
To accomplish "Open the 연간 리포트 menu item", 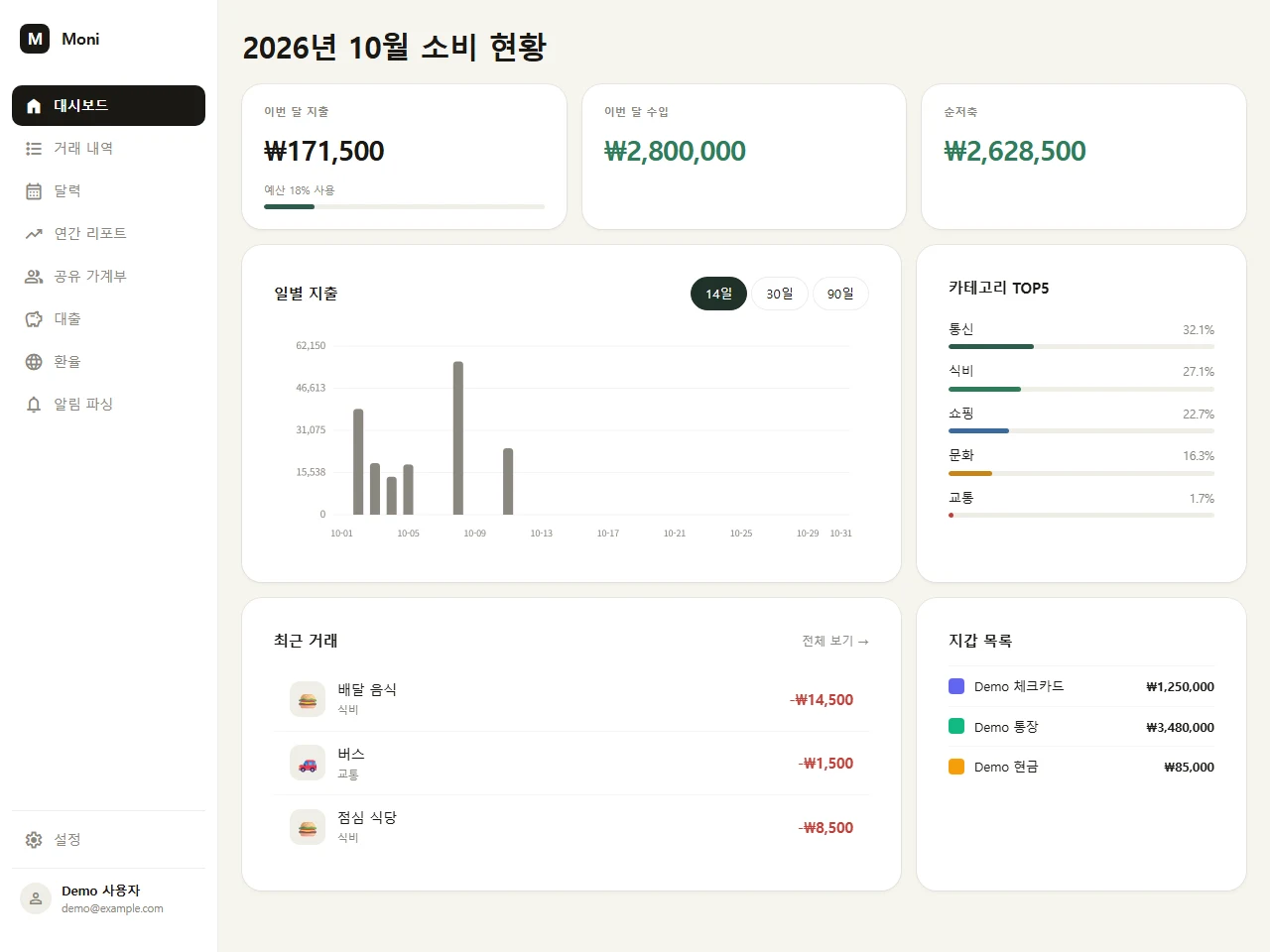I will tap(108, 234).
